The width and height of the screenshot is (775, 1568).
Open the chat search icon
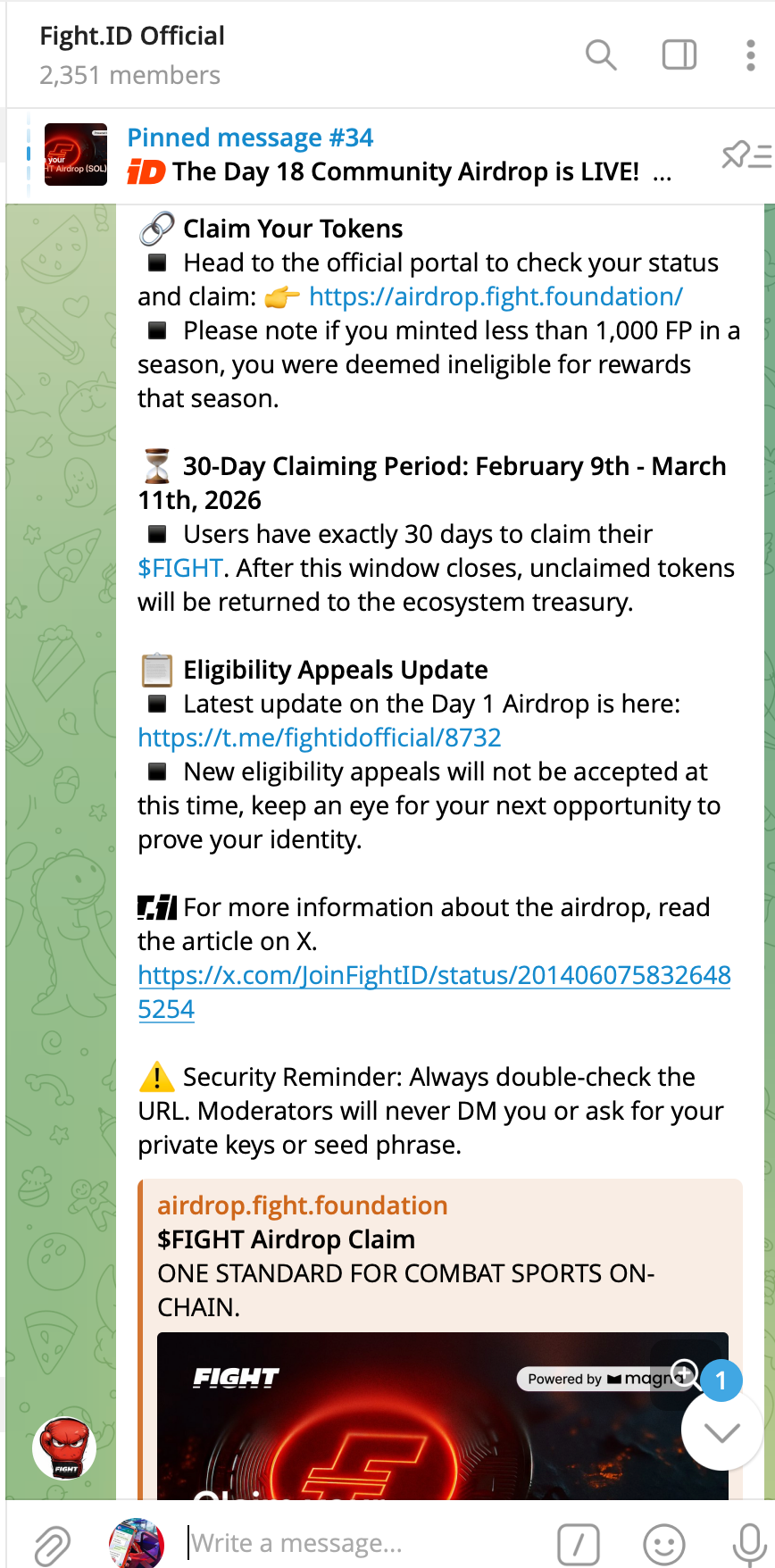pos(601,54)
